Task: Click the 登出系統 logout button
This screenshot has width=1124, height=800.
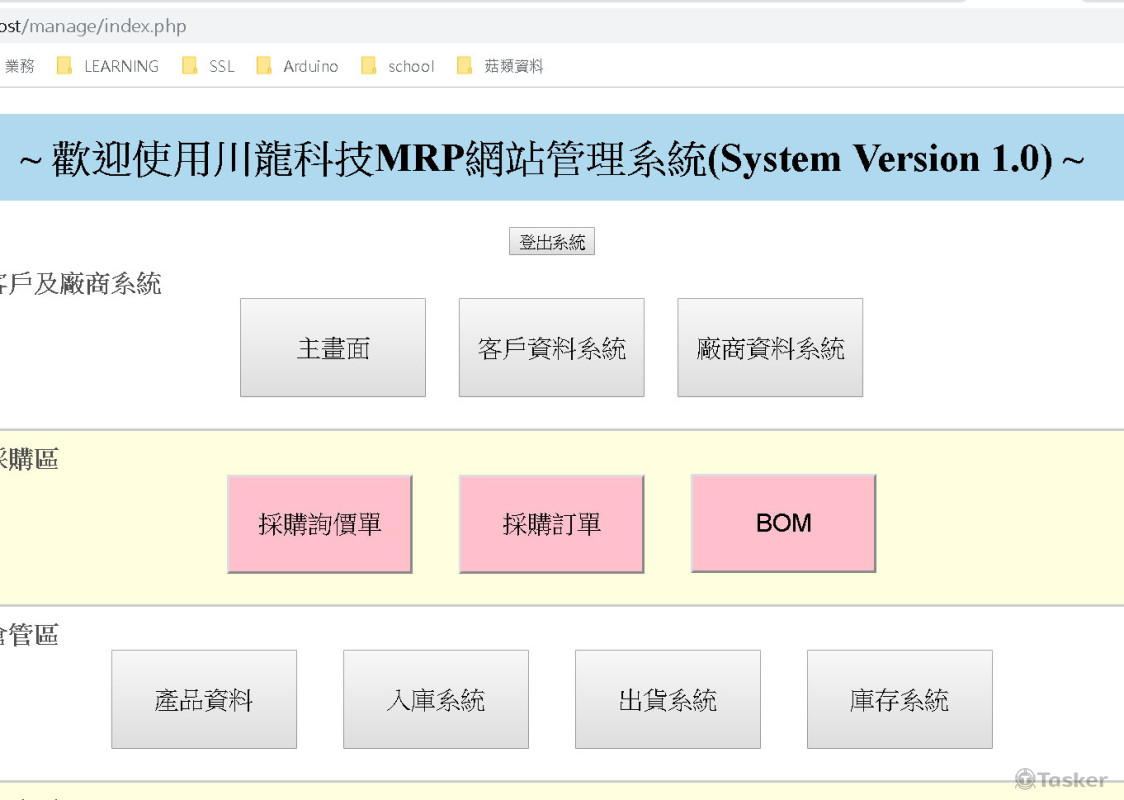Action: pos(551,241)
